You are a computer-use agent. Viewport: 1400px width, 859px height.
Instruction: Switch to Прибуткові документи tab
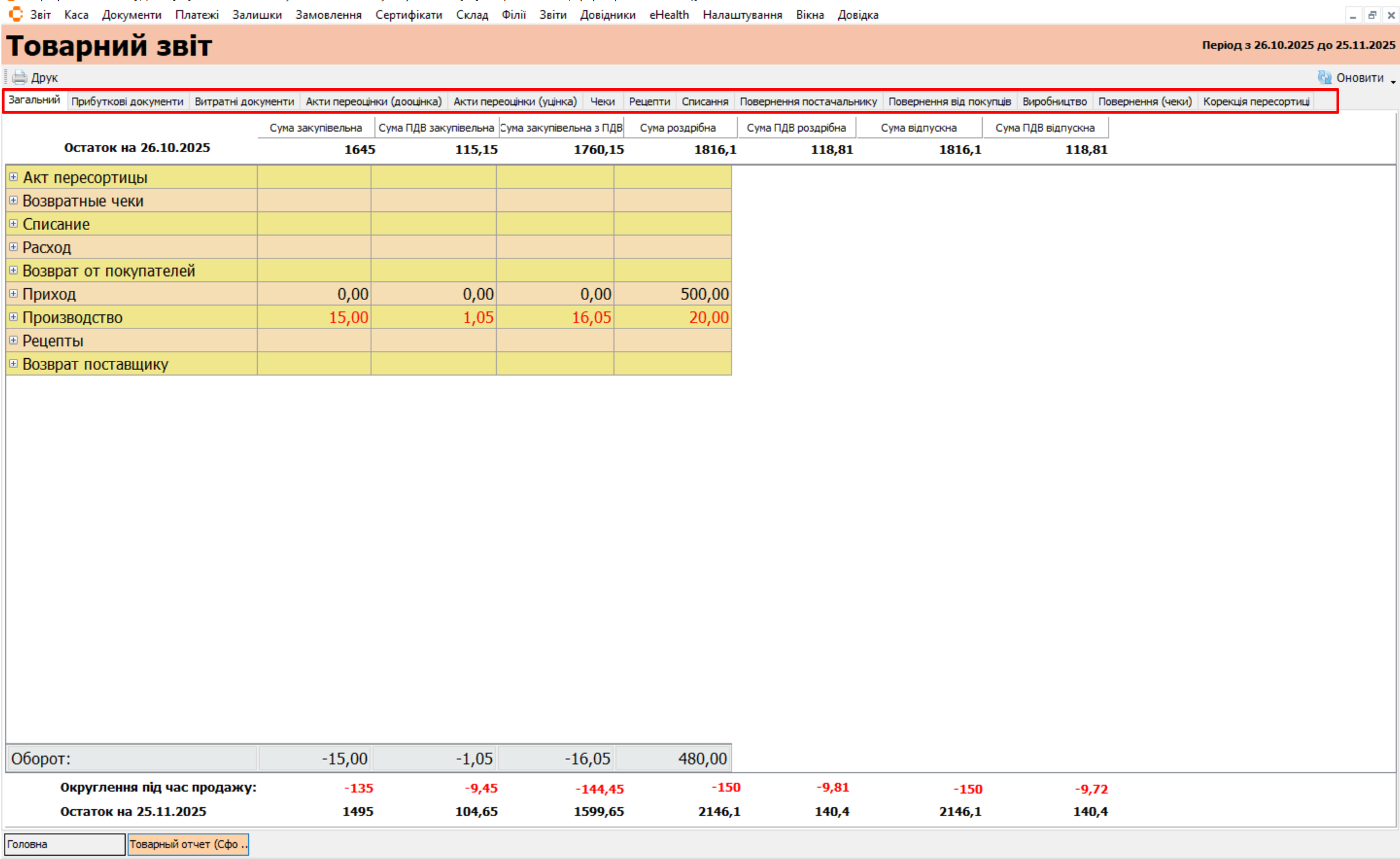pyautogui.click(x=127, y=102)
